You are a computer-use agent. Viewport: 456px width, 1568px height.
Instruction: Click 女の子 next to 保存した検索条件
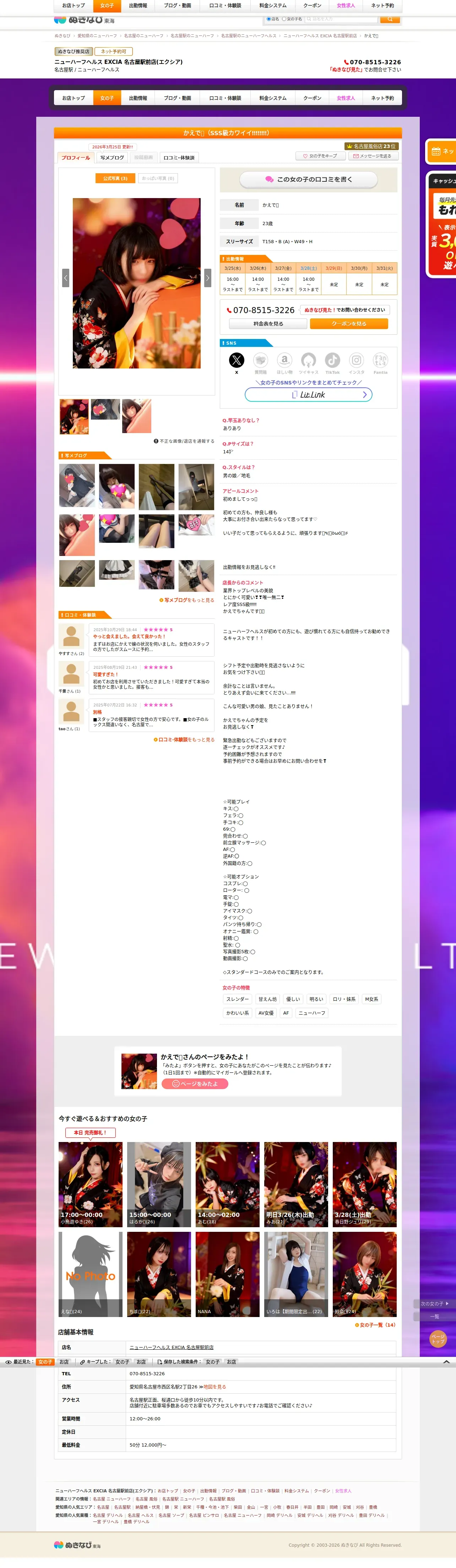[212, 1362]
